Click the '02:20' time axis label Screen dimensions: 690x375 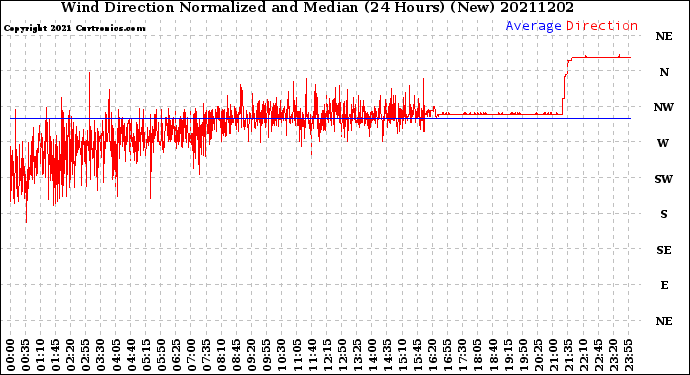[71, 355]
